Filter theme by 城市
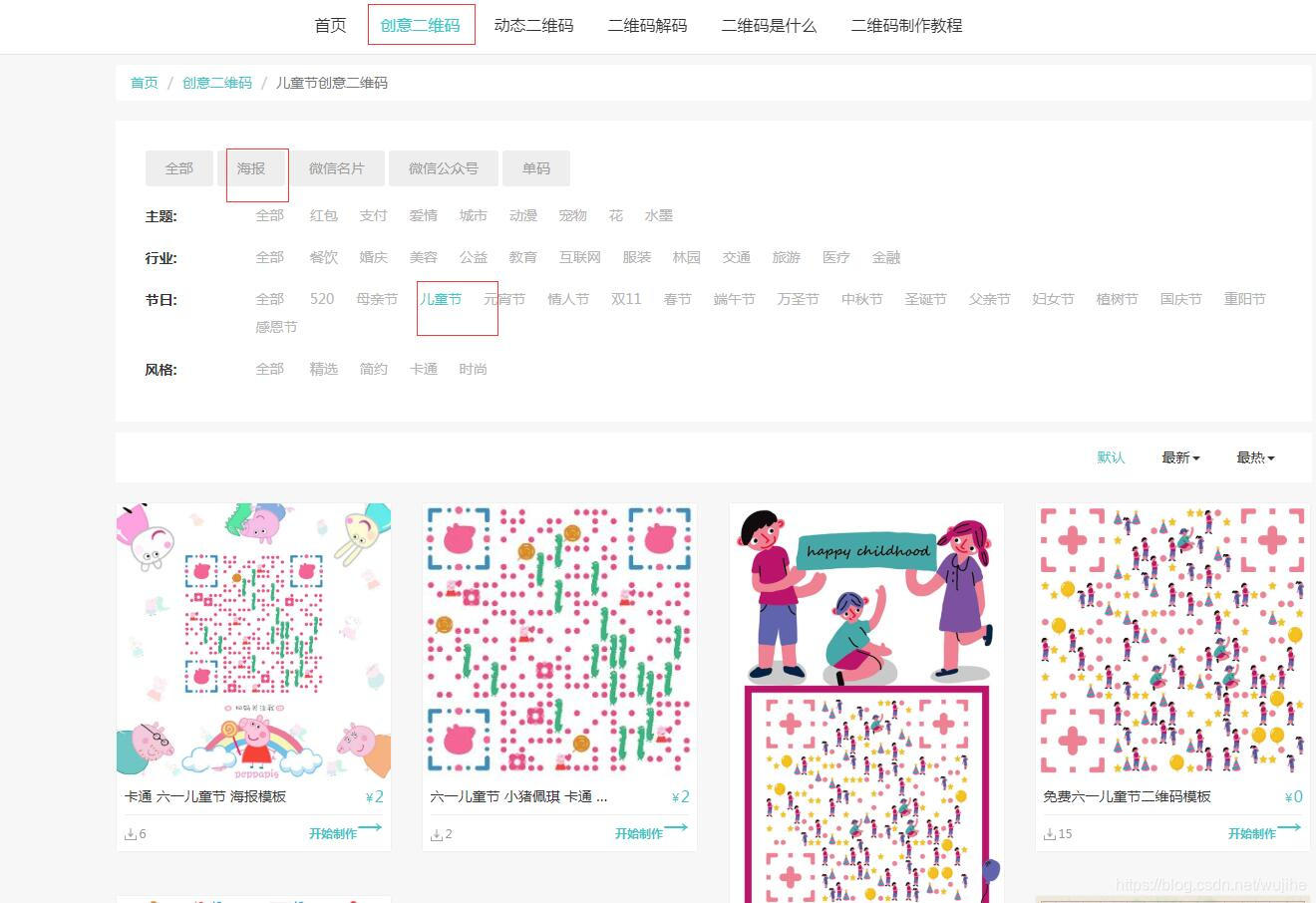1316x903 pixels. 474,215
